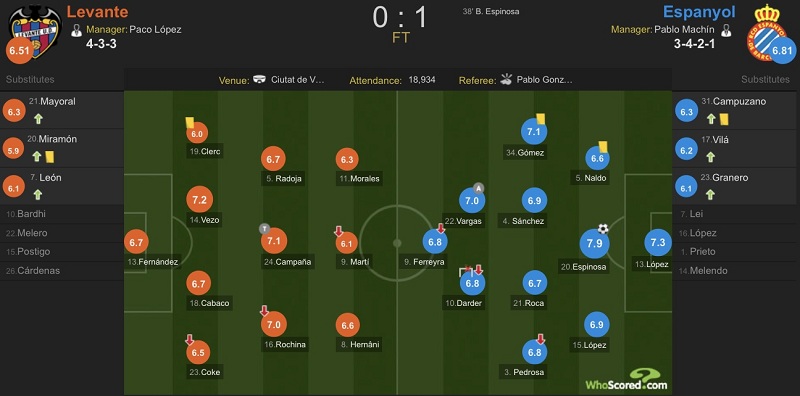Click the referee whistle icon
Viewport: 800px width, 396px height.
[x=506, y=80]
